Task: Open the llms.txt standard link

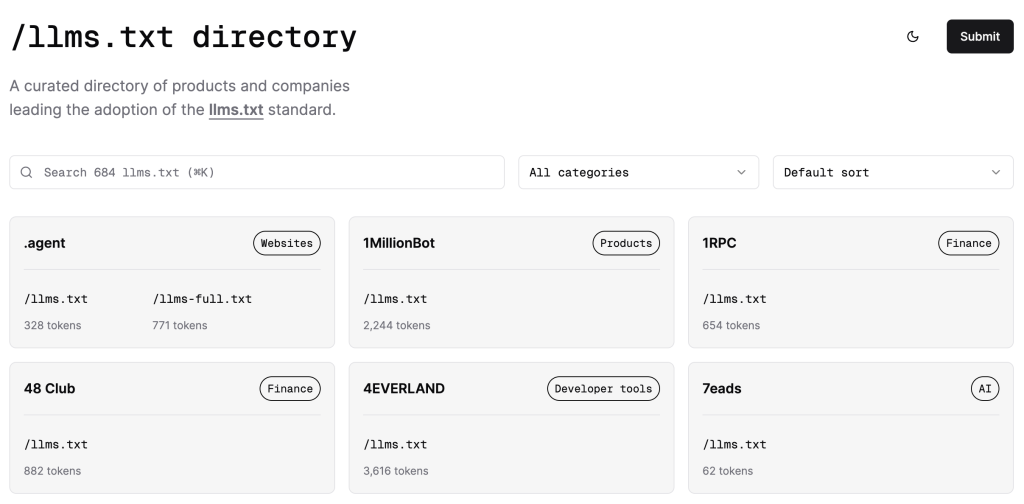Action: coord(236,110)
